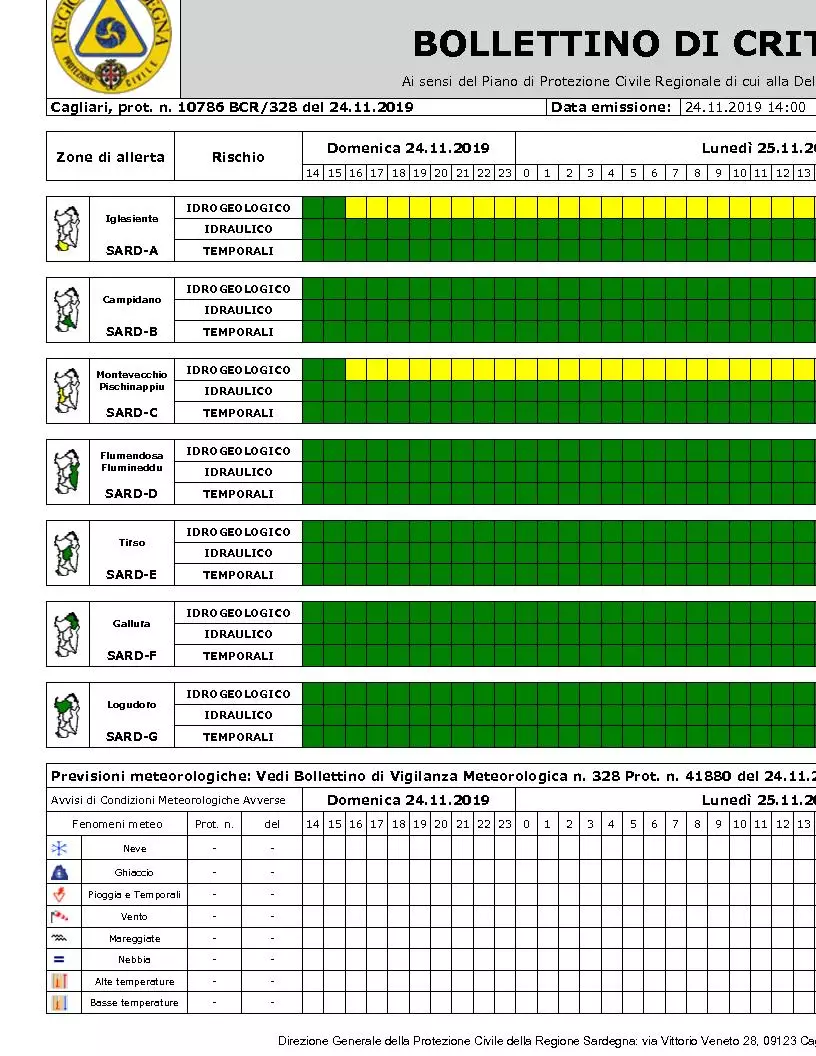The image size is (816, 1056).
Task: Click the first yellow Iglesiente idrogeologico cell
Action: pyautogui.click(x=355, y=207)
